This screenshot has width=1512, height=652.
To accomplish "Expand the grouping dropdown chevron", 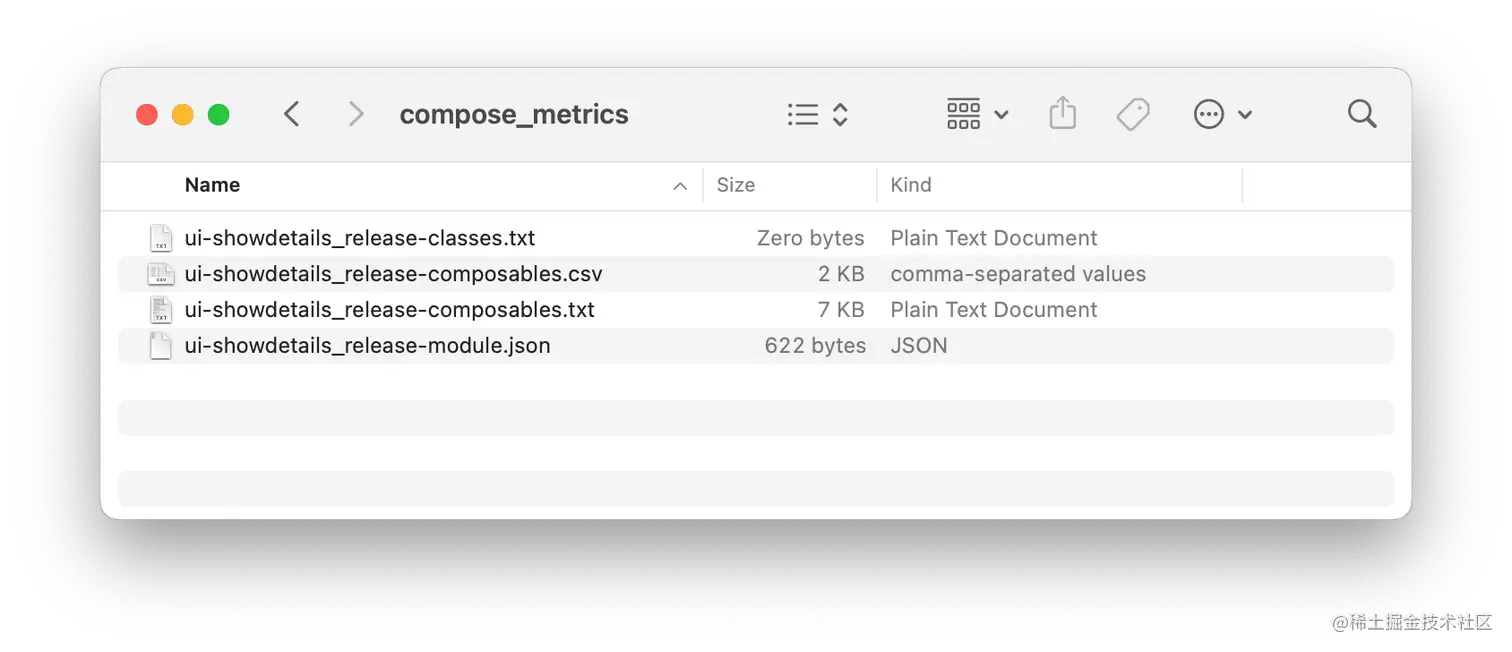I will [1001, 114].
